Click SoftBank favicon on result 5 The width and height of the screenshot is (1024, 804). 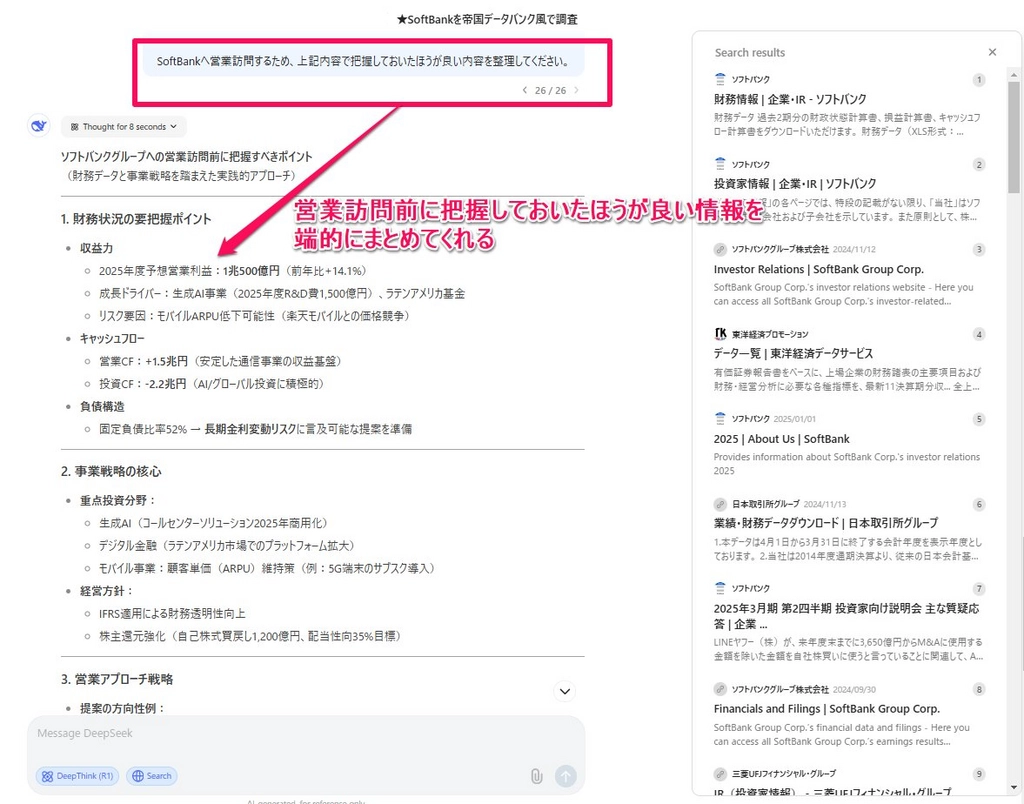720,418
